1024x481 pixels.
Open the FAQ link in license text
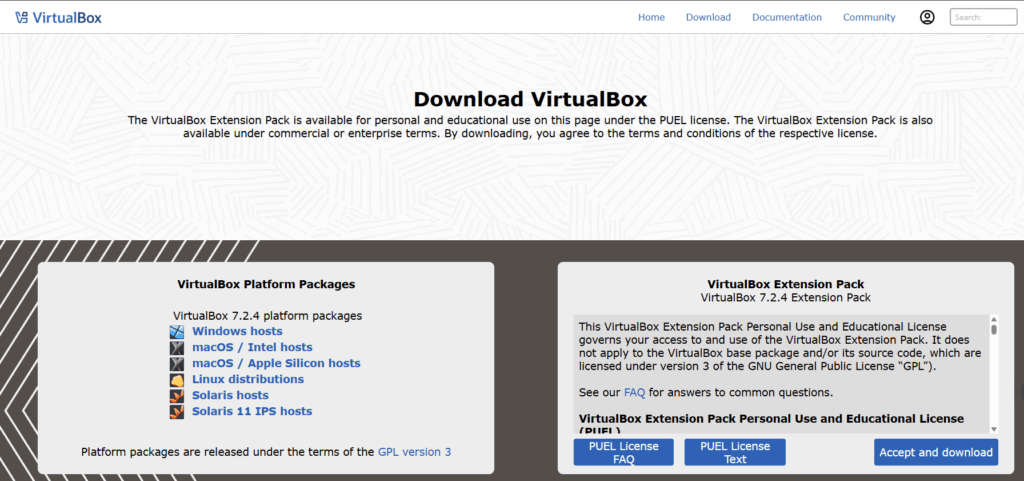634,392
